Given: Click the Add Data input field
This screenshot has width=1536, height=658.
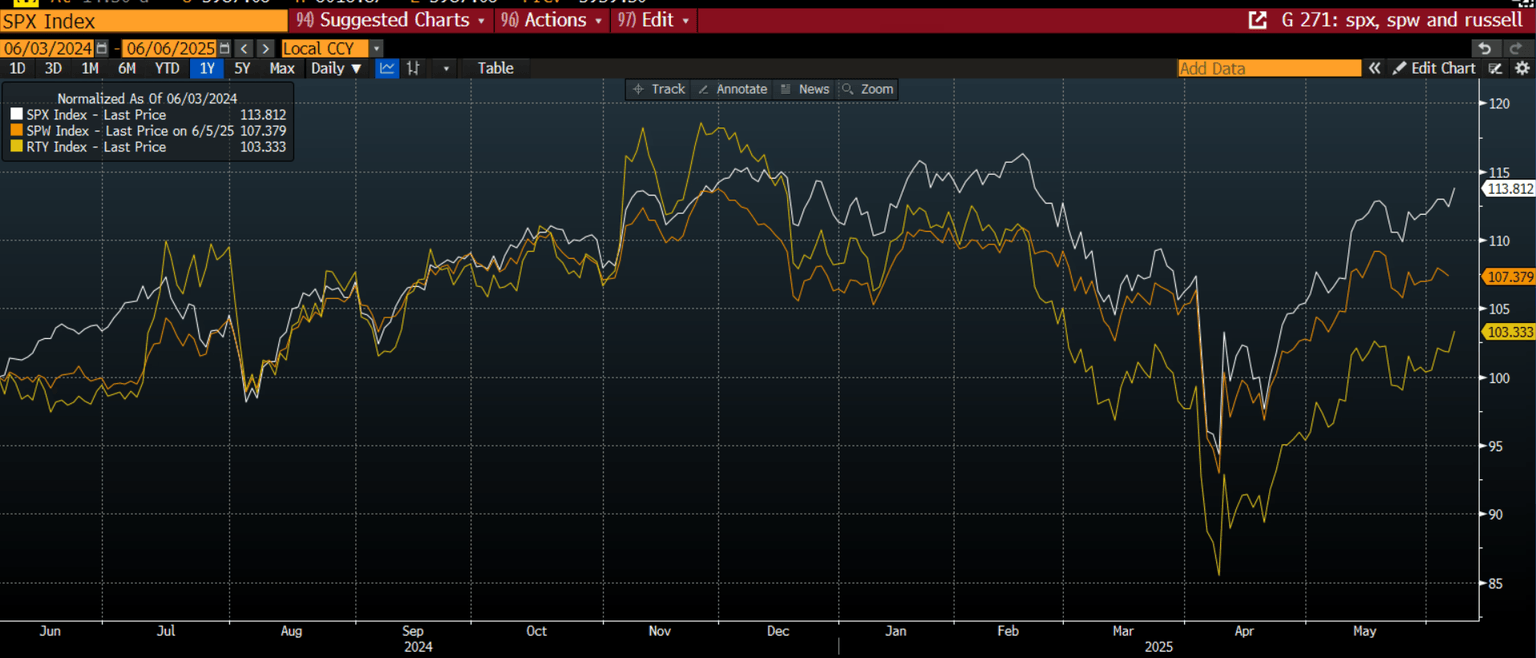Looking at the screenshot, I should pos(1269,68).
